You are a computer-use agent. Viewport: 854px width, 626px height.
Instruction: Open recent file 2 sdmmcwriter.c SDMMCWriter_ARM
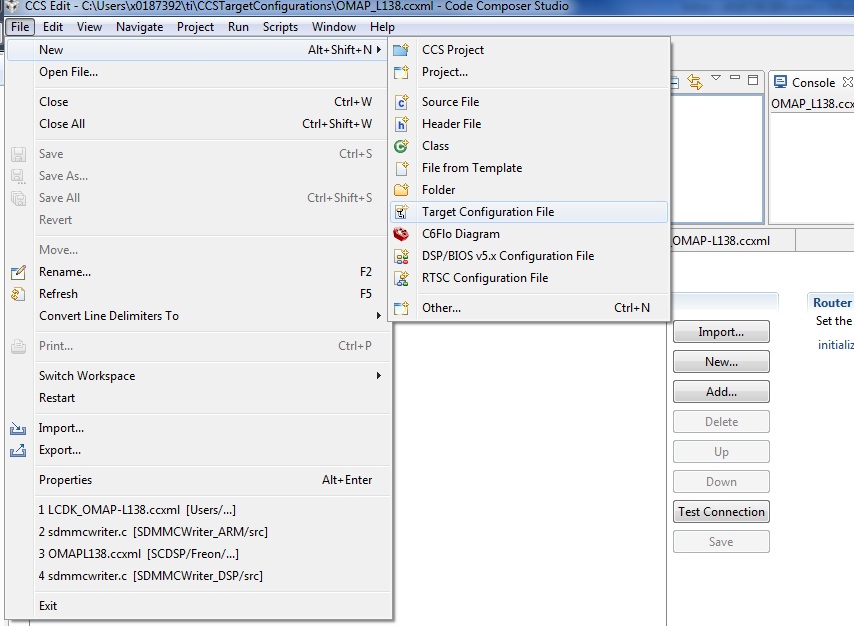(x=199, y=532)
